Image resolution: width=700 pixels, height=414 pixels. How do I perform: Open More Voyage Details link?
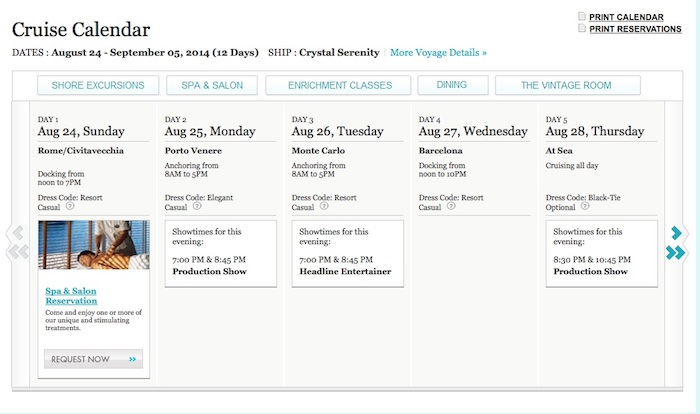pos(438,53)
